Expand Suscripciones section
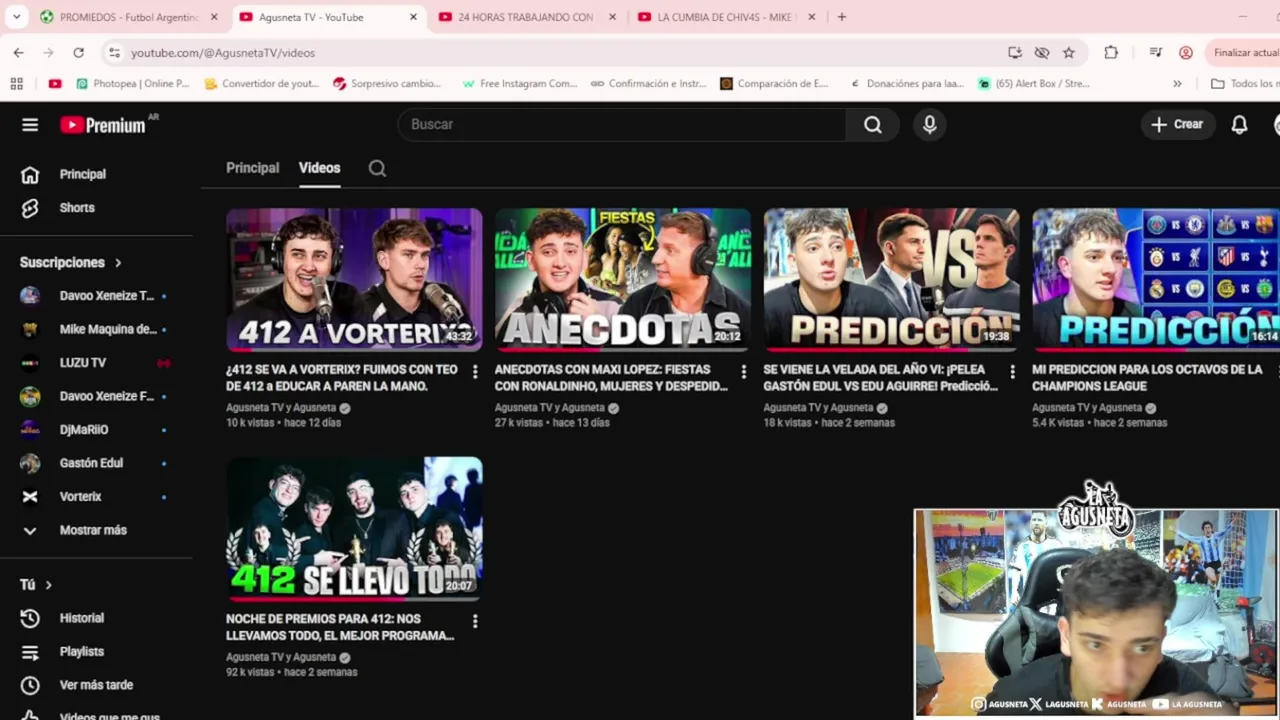The height and width of the screenshot is (720, 1280). tap(71, 262)
